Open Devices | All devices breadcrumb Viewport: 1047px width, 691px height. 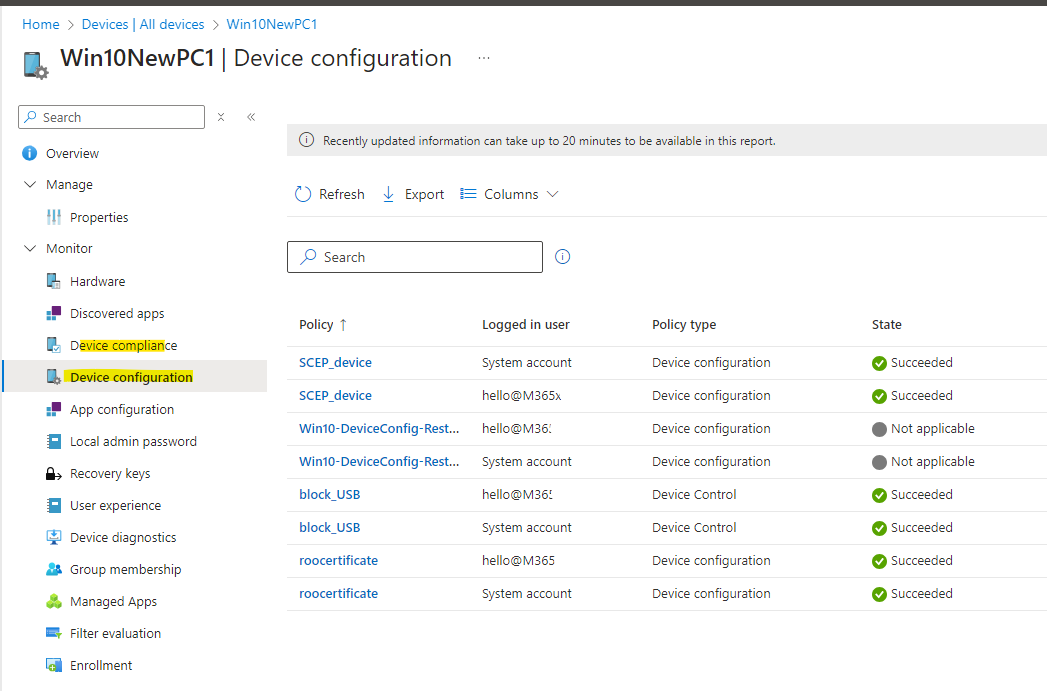(143, 25)
